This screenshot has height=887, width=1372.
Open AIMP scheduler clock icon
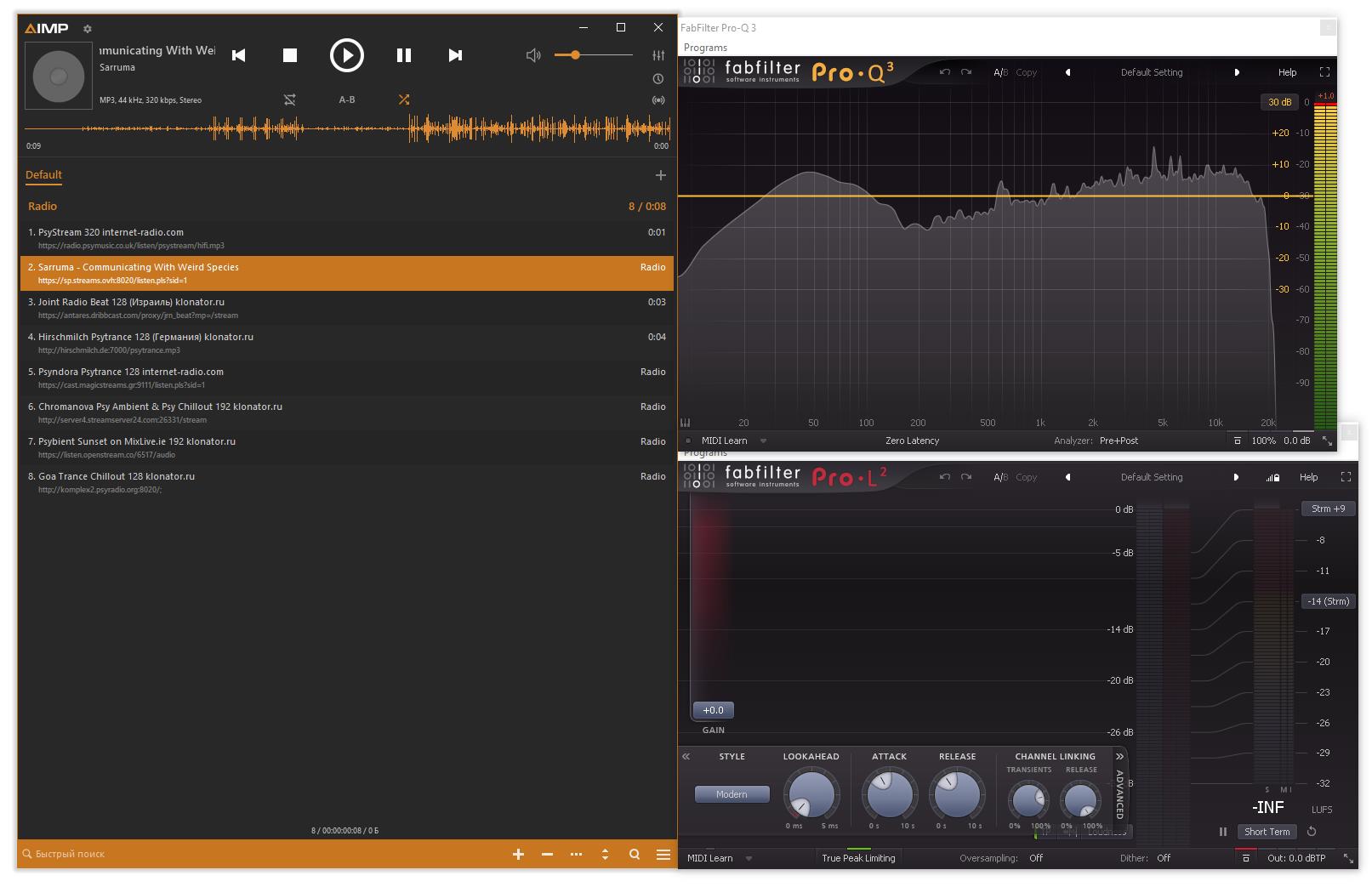[658, 79]
